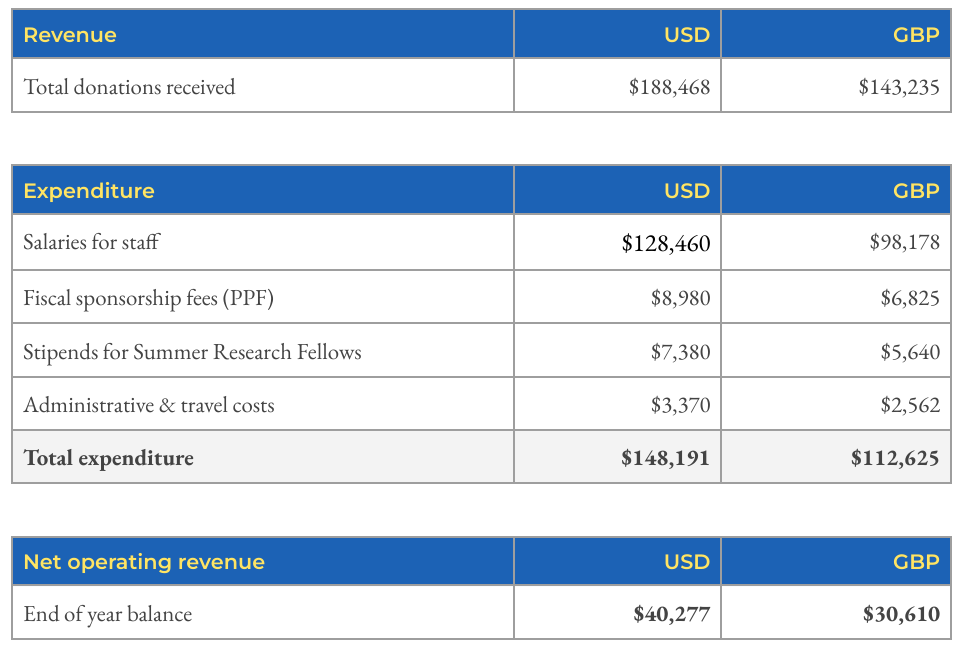This screenshot has height=652, width=961.
Task: Click the $98,178 salaries GBP cell
Action: click(x=905, y=242)
